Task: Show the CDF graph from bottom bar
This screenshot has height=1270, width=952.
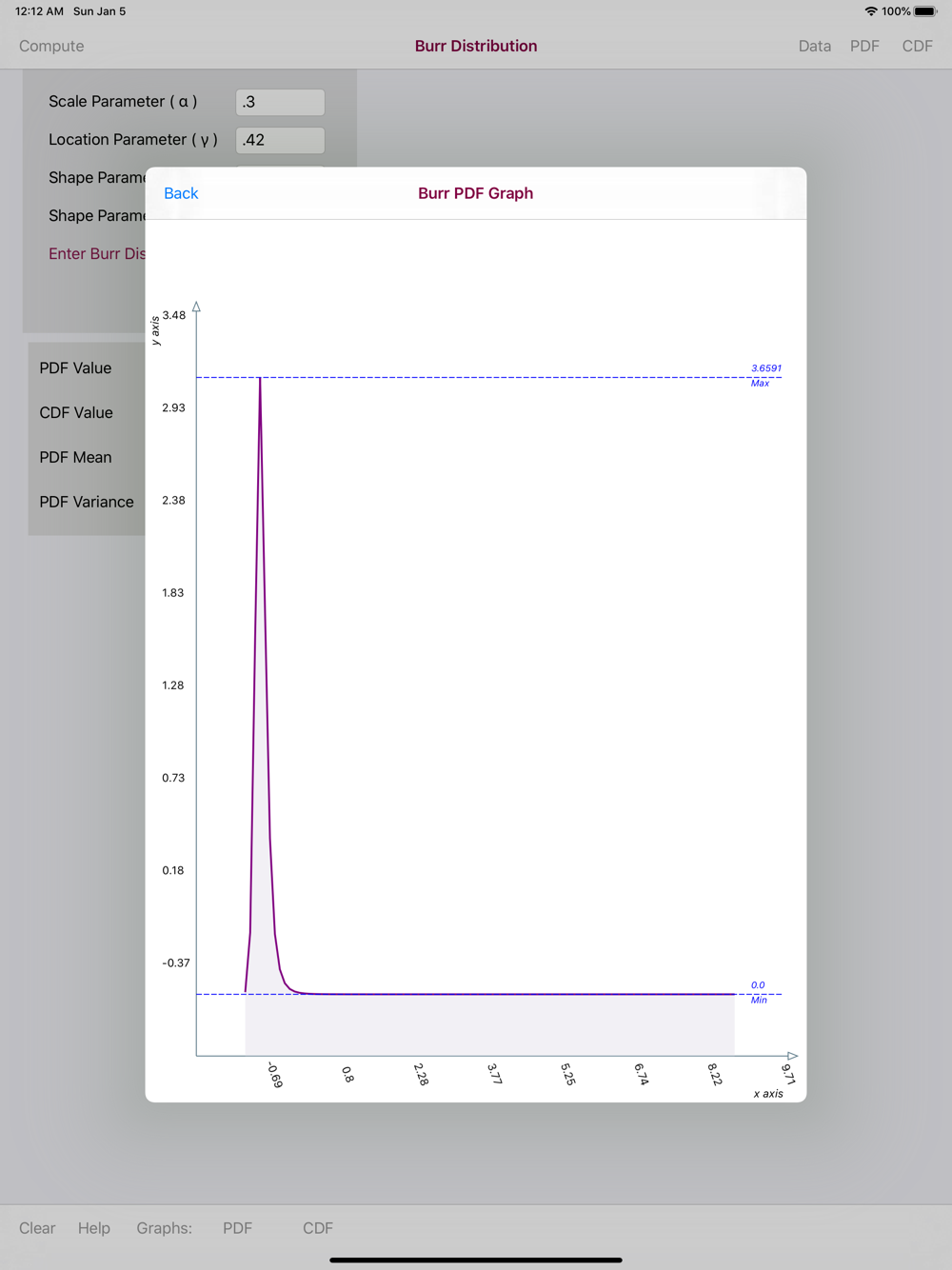Action: [x=318, y=1228]
